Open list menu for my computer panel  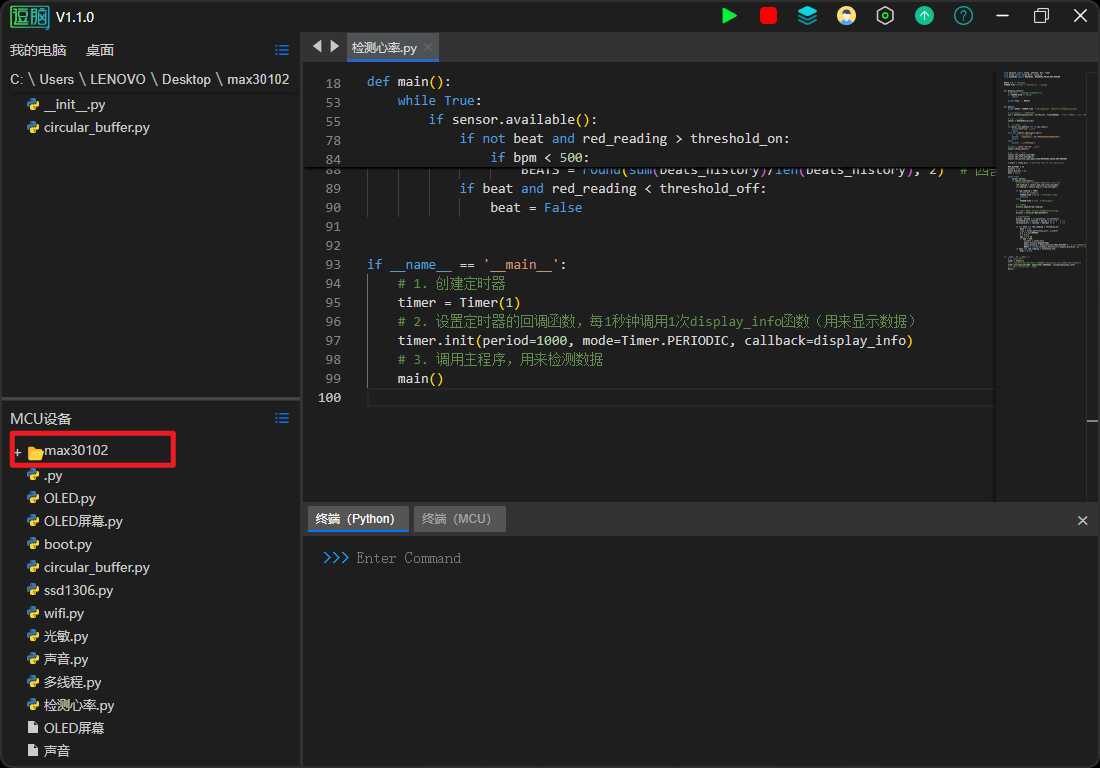click(282, 50)
